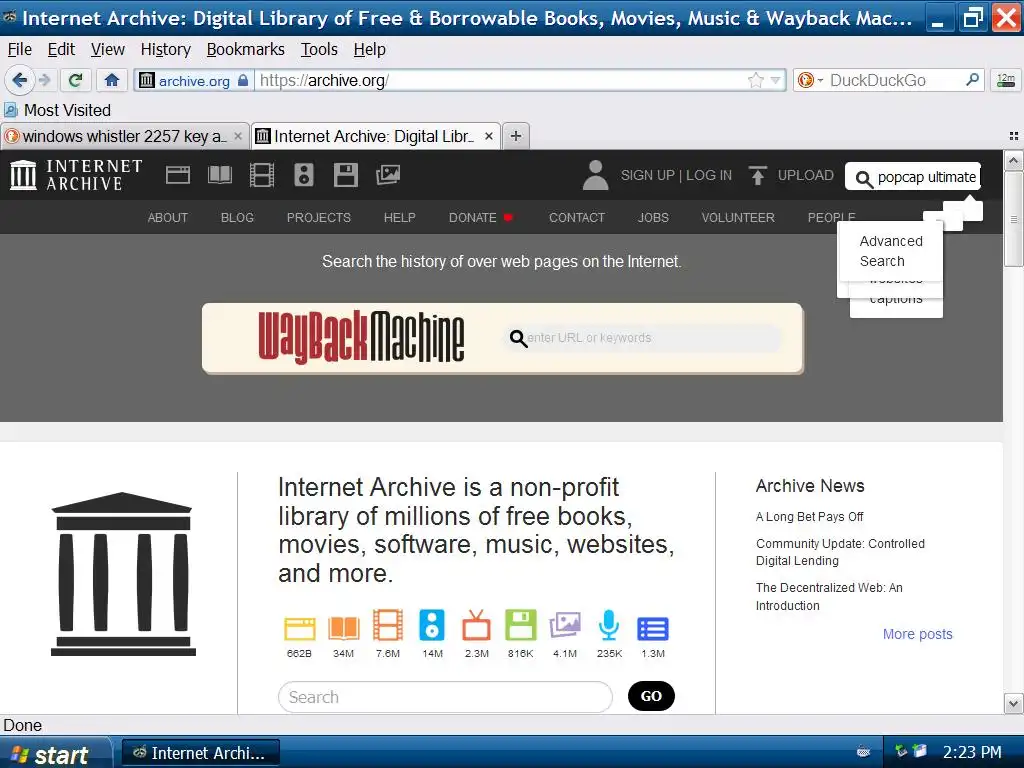Click the green software icon 816K
This screenshot has width=1024, height=768.
[520, 625]
